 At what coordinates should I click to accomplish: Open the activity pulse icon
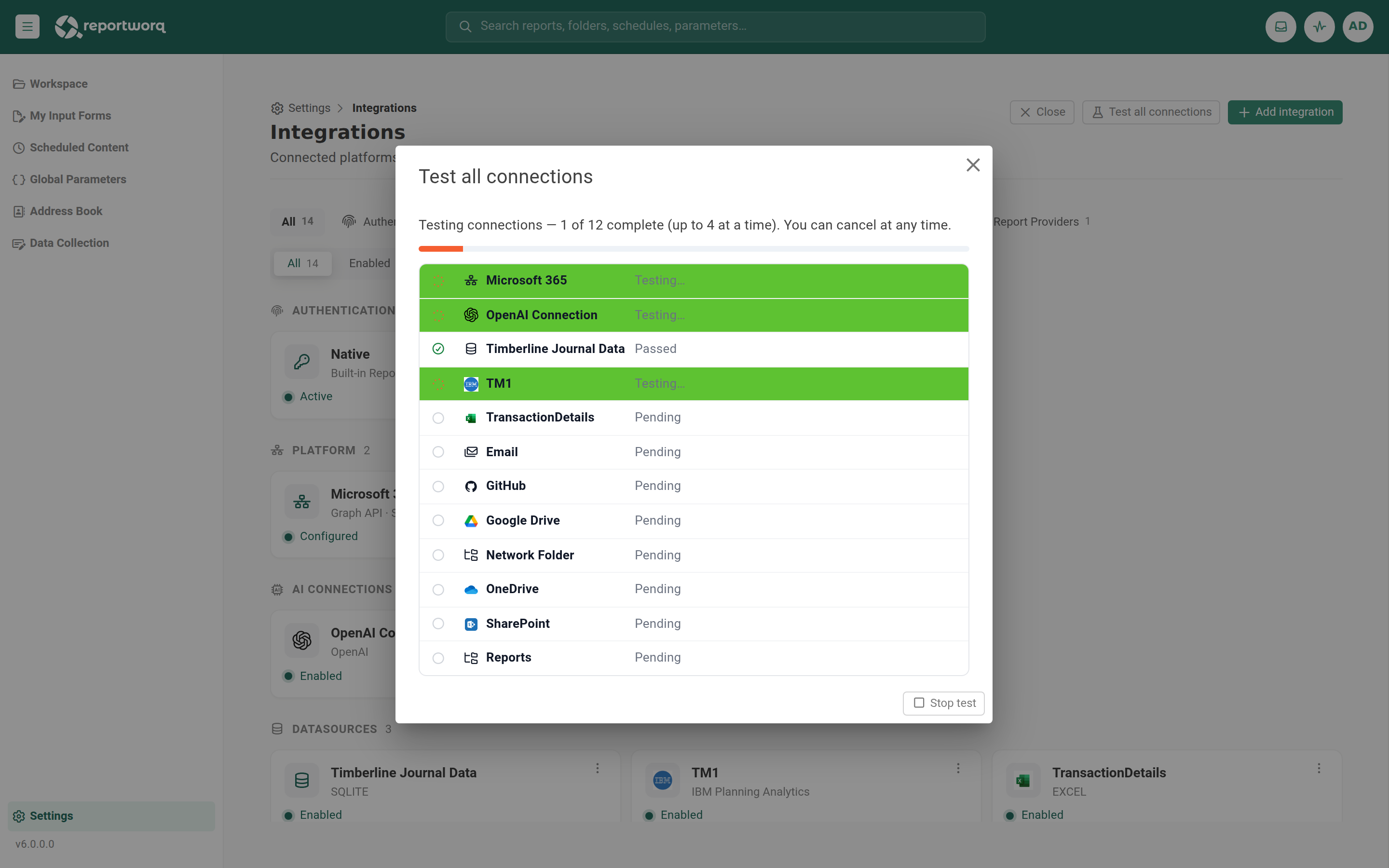pyautogui.click(x=1319, y=27)
